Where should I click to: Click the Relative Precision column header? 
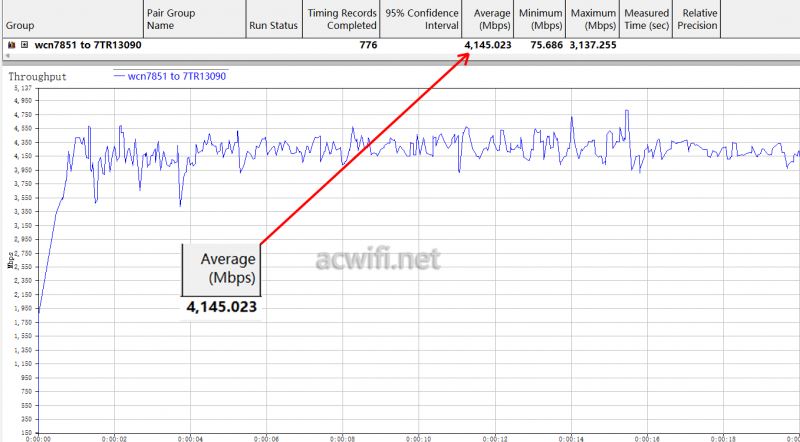tap(697, 19)
